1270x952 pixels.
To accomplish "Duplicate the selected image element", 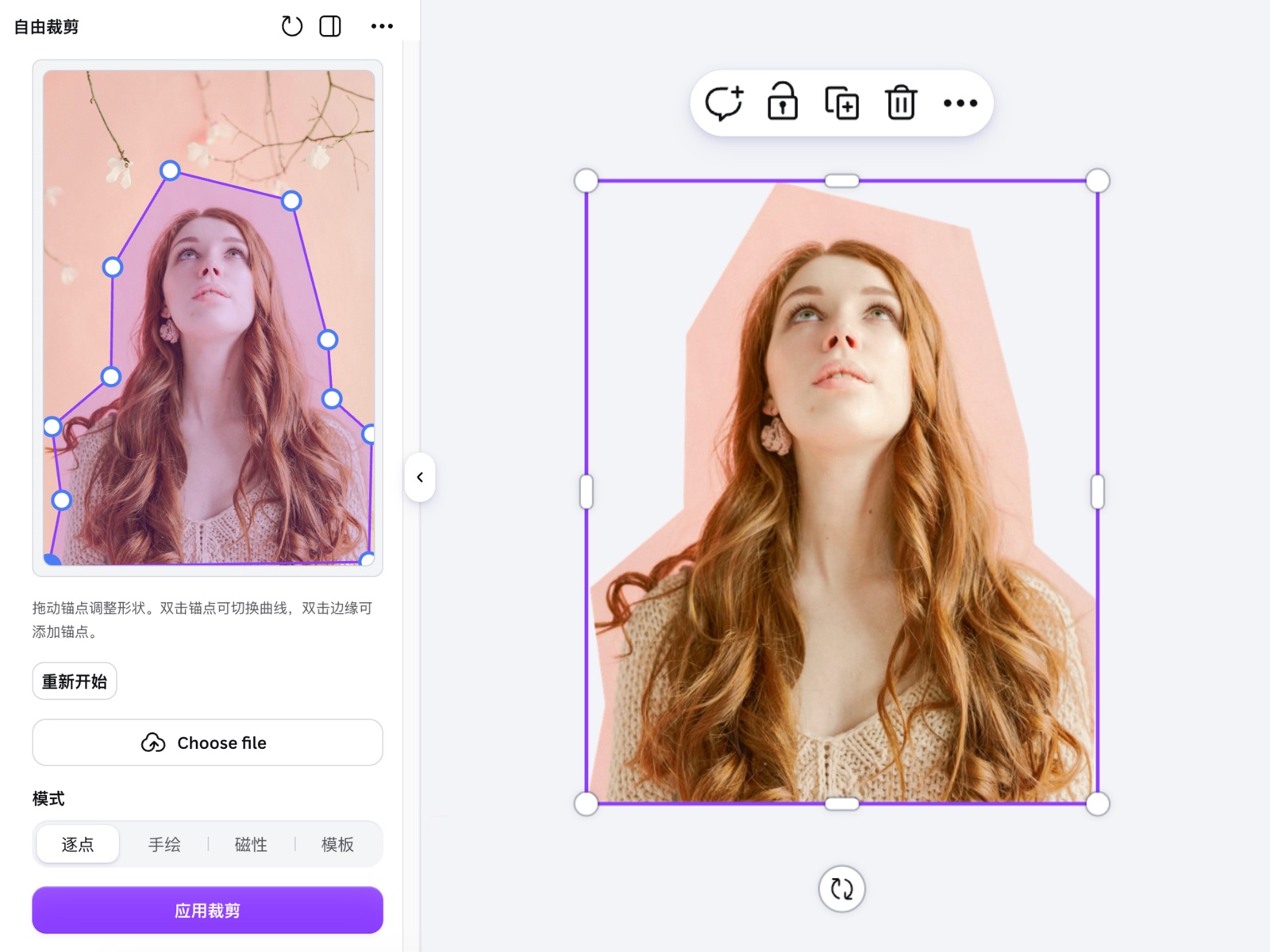I will pyautogui.click(x=841, y=103).
